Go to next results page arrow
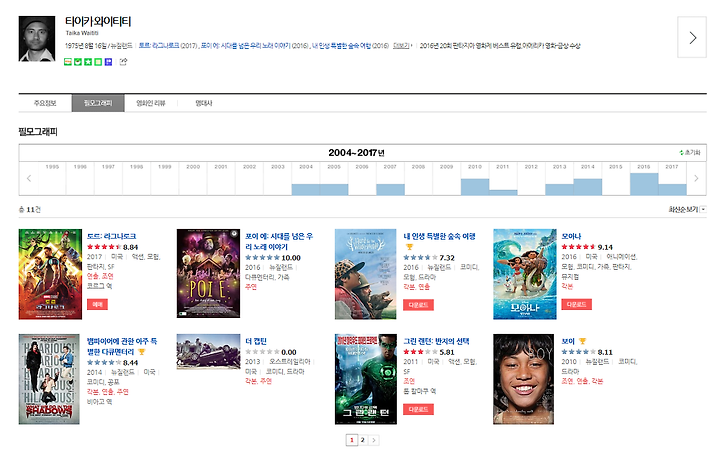This screenshot has width=720, height=459. [x=374, y=440]
